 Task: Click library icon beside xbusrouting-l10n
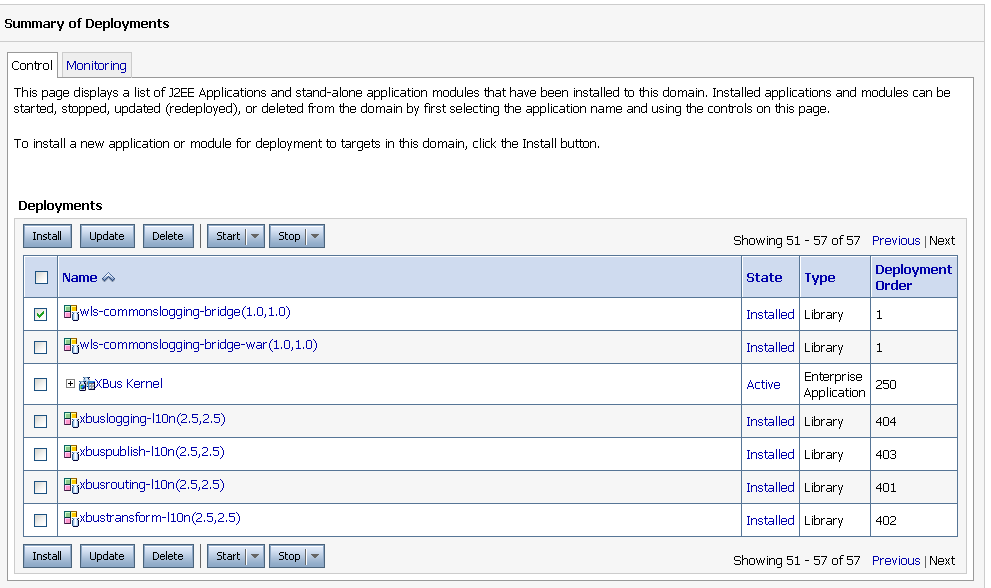pos(71,486)
